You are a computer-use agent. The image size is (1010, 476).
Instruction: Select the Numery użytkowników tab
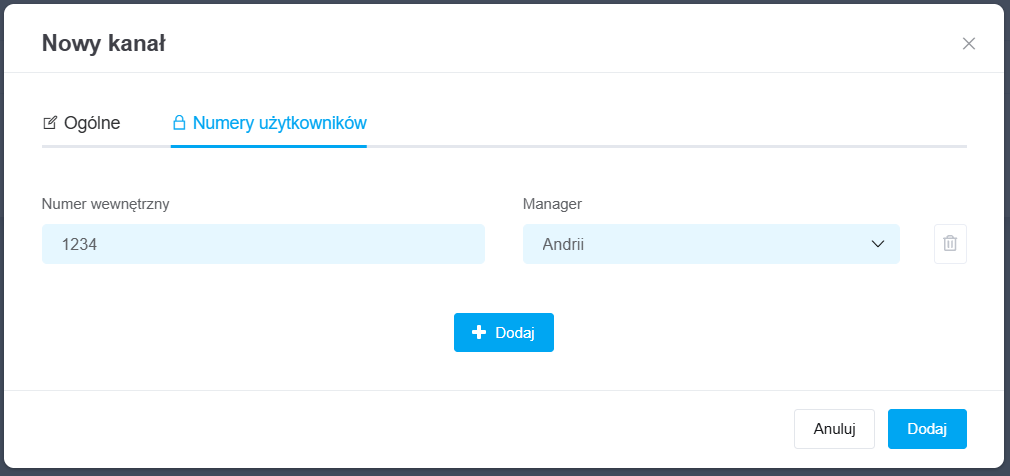coord(279,123)
